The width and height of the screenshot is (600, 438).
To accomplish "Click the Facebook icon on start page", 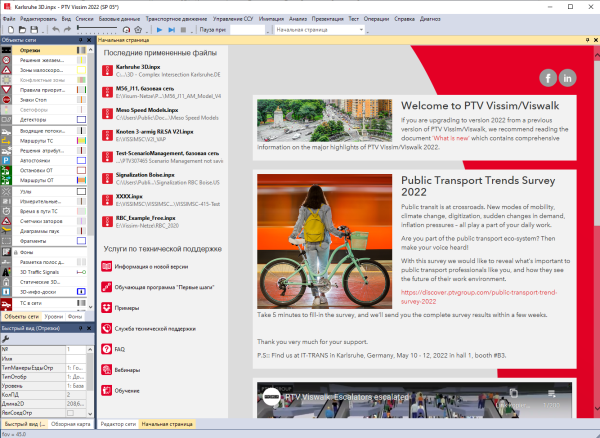I will click(x=548, y=77).
